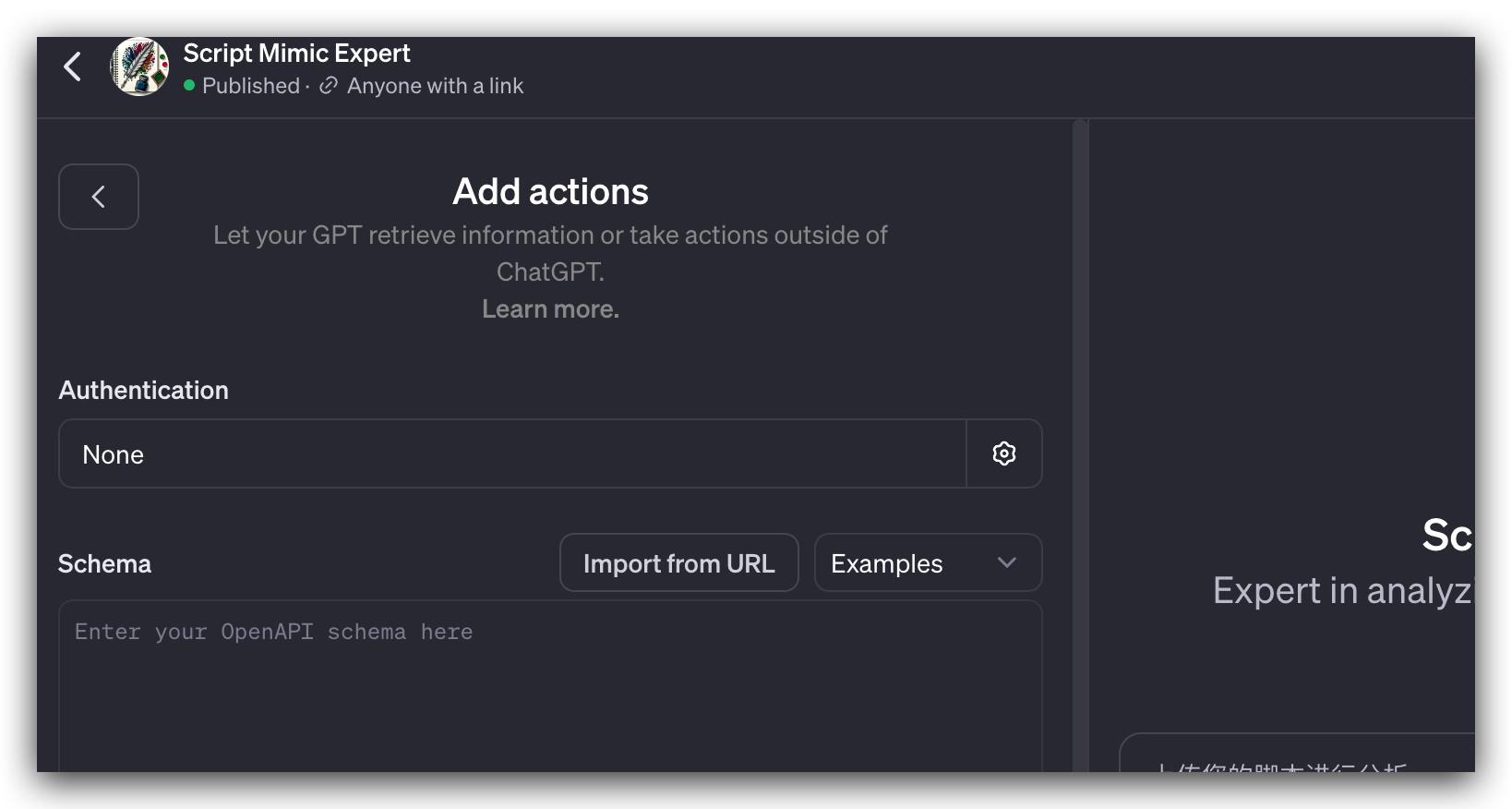Click the Import from URL button
The image size is (1512, 809).
click(x=679, y=562)
